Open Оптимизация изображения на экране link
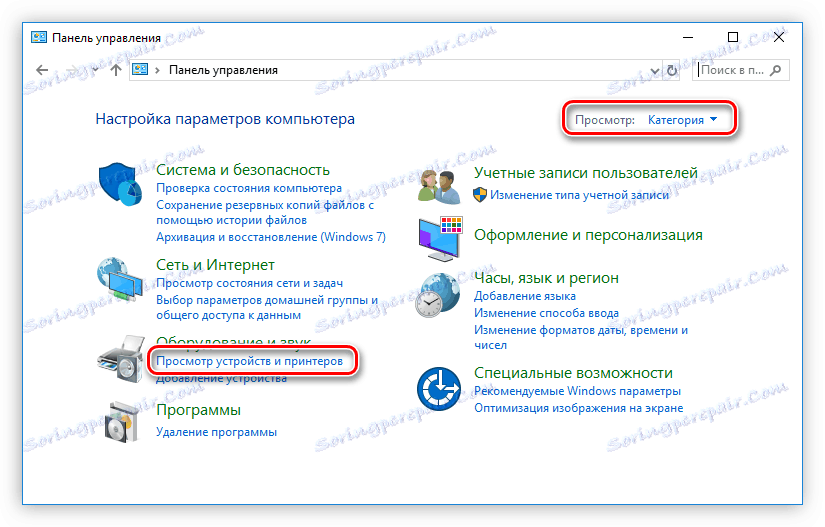 [578, 408]
